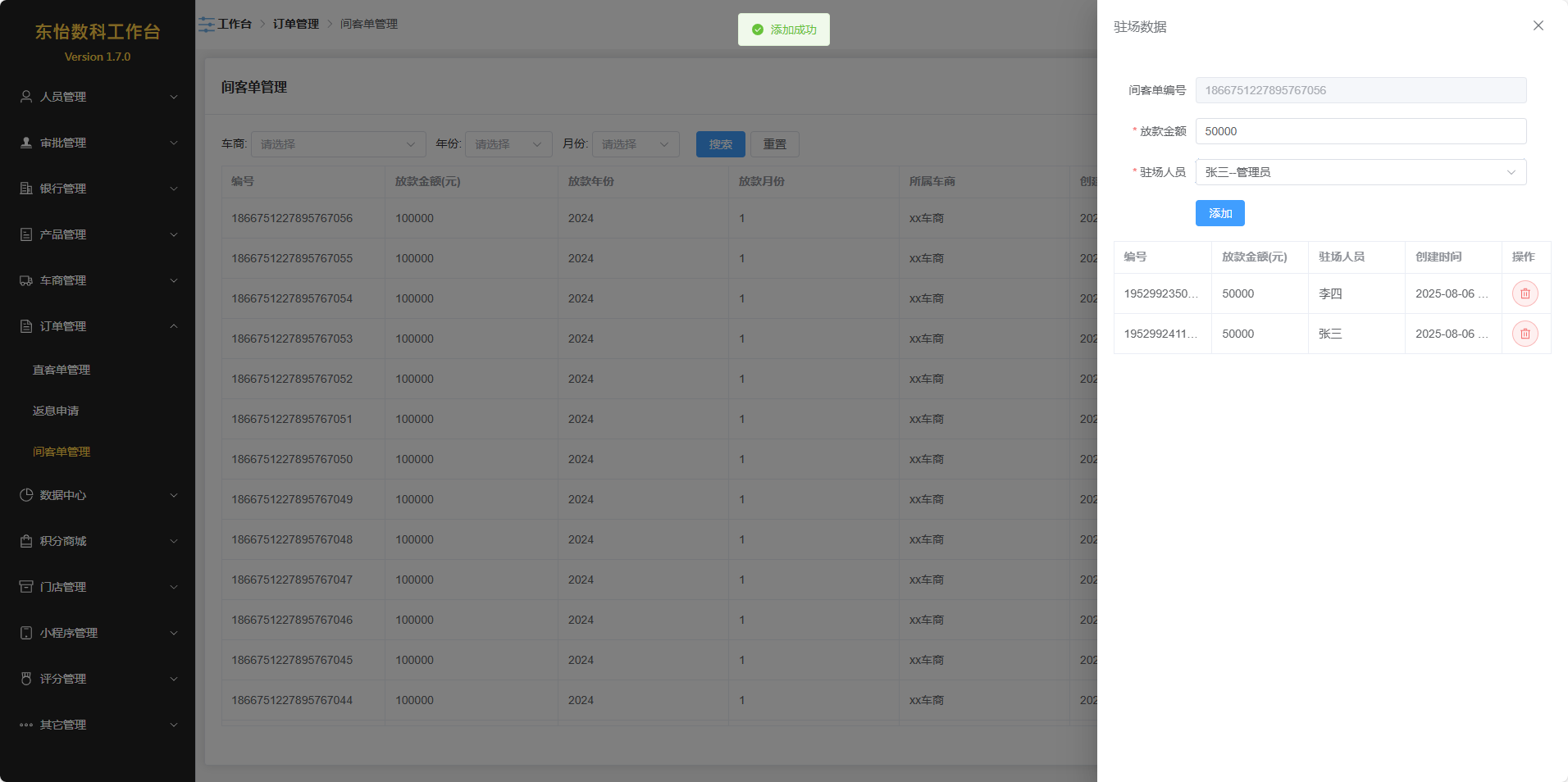Open 直客单管理 submenu item

click(x=62, y=370)
